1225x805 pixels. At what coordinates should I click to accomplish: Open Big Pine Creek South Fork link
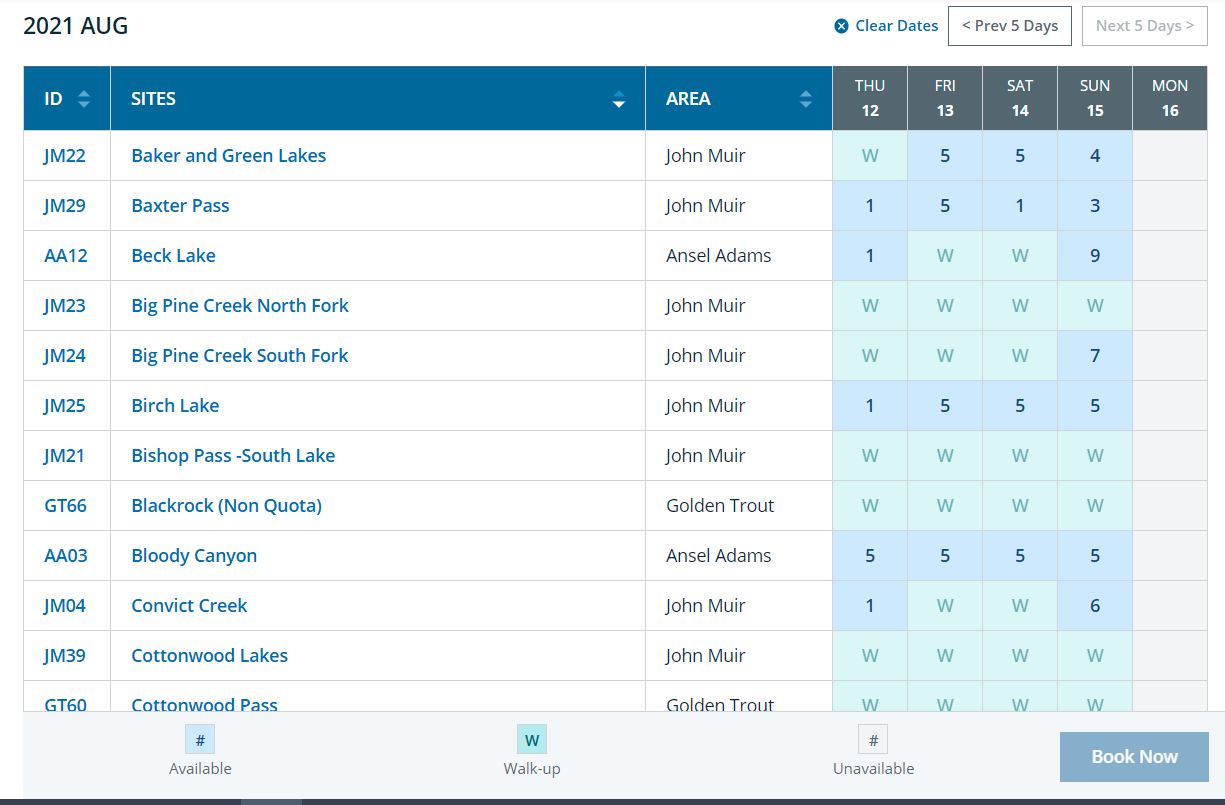(x=240, y=356)
